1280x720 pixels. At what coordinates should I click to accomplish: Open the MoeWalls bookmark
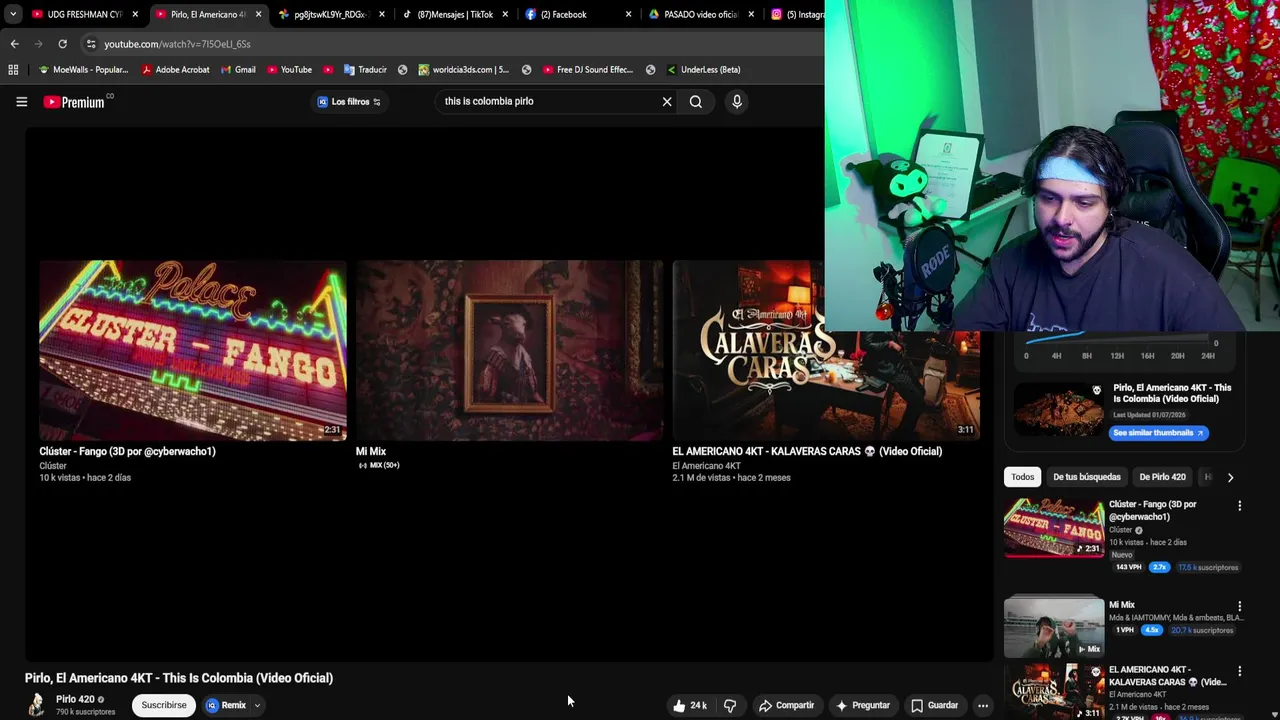click(x=83, y=70)
